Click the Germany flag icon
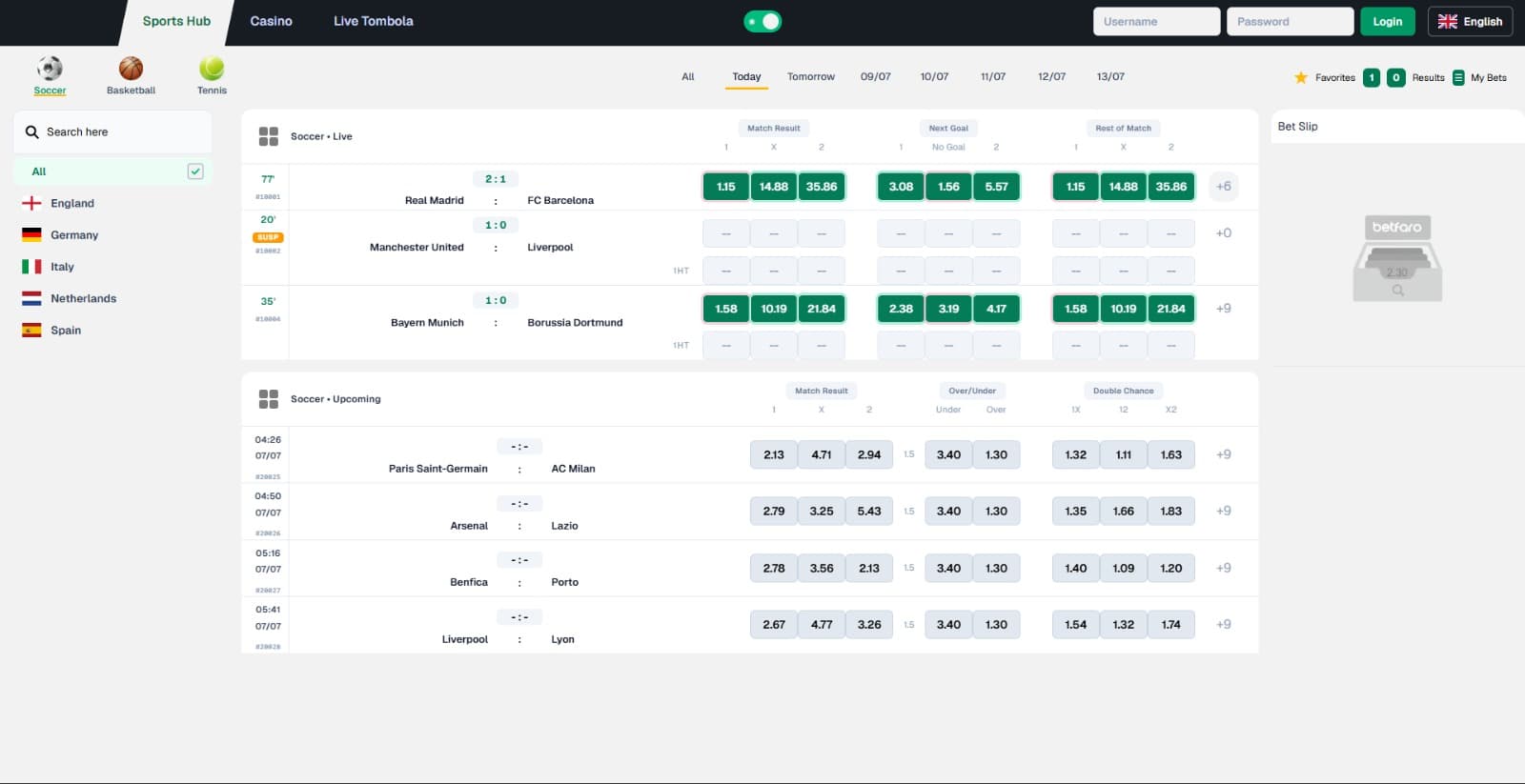 point(31,235)
